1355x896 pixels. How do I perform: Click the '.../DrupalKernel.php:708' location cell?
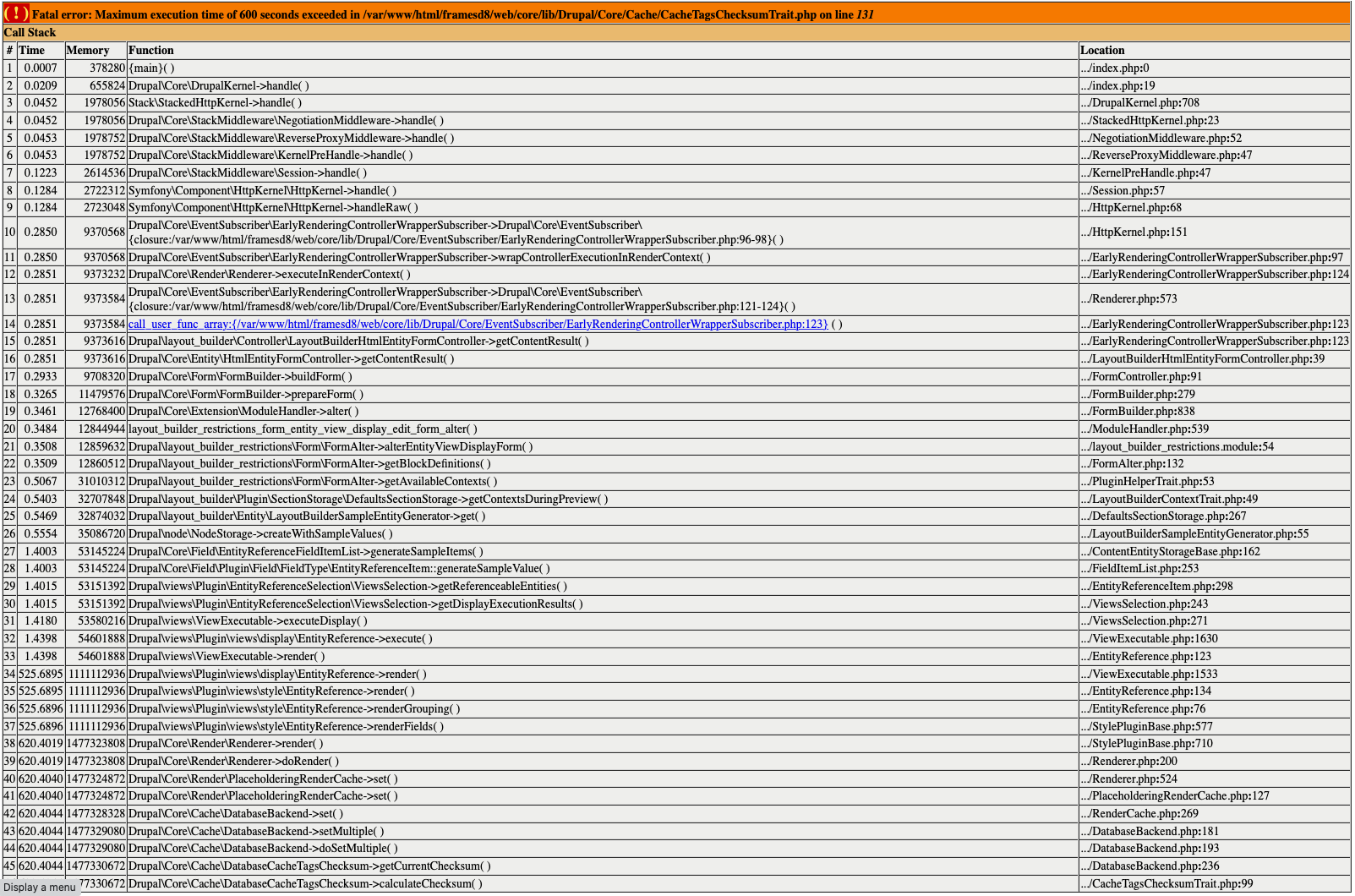point(1215,103)
